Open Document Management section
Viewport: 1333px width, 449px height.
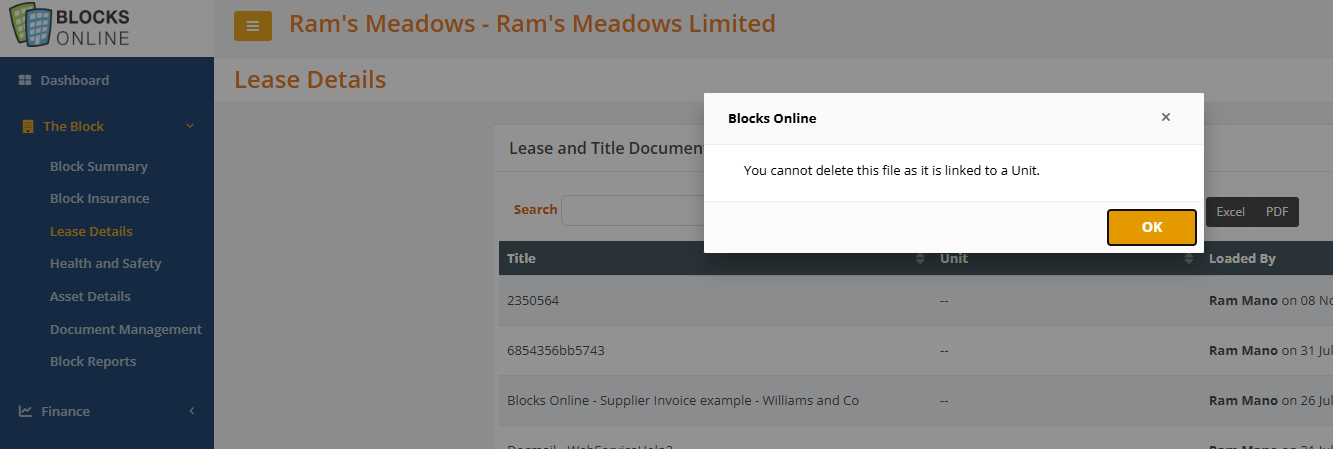(x=126, y=329)
